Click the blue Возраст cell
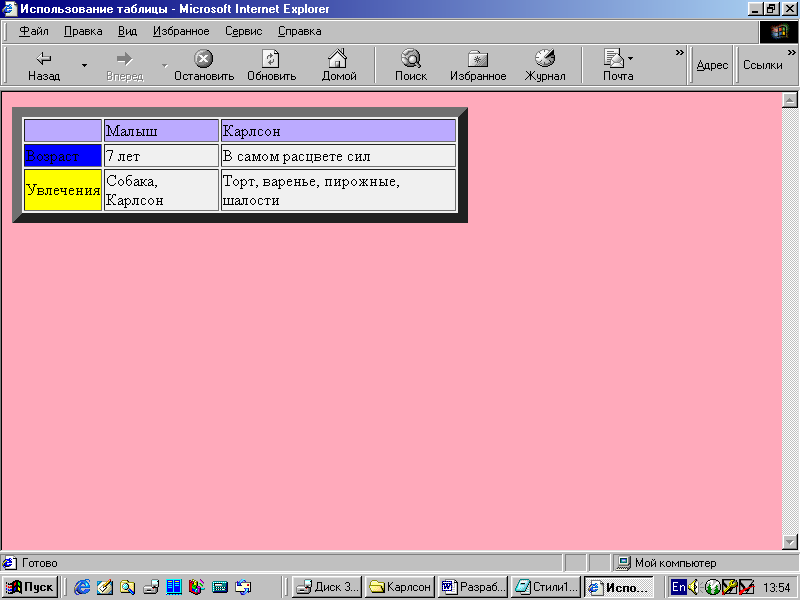The image size is (800, 600). pos(63,156)
